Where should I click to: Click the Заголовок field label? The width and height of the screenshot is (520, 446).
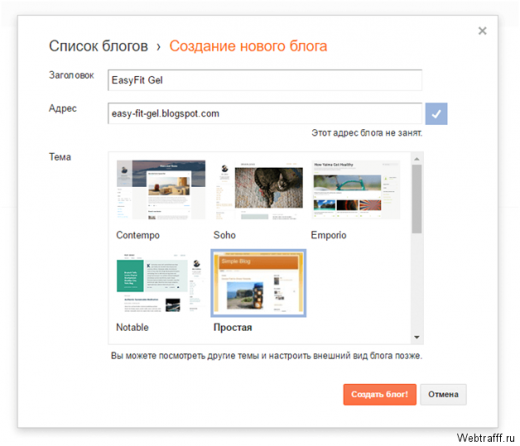click(71, 75)
